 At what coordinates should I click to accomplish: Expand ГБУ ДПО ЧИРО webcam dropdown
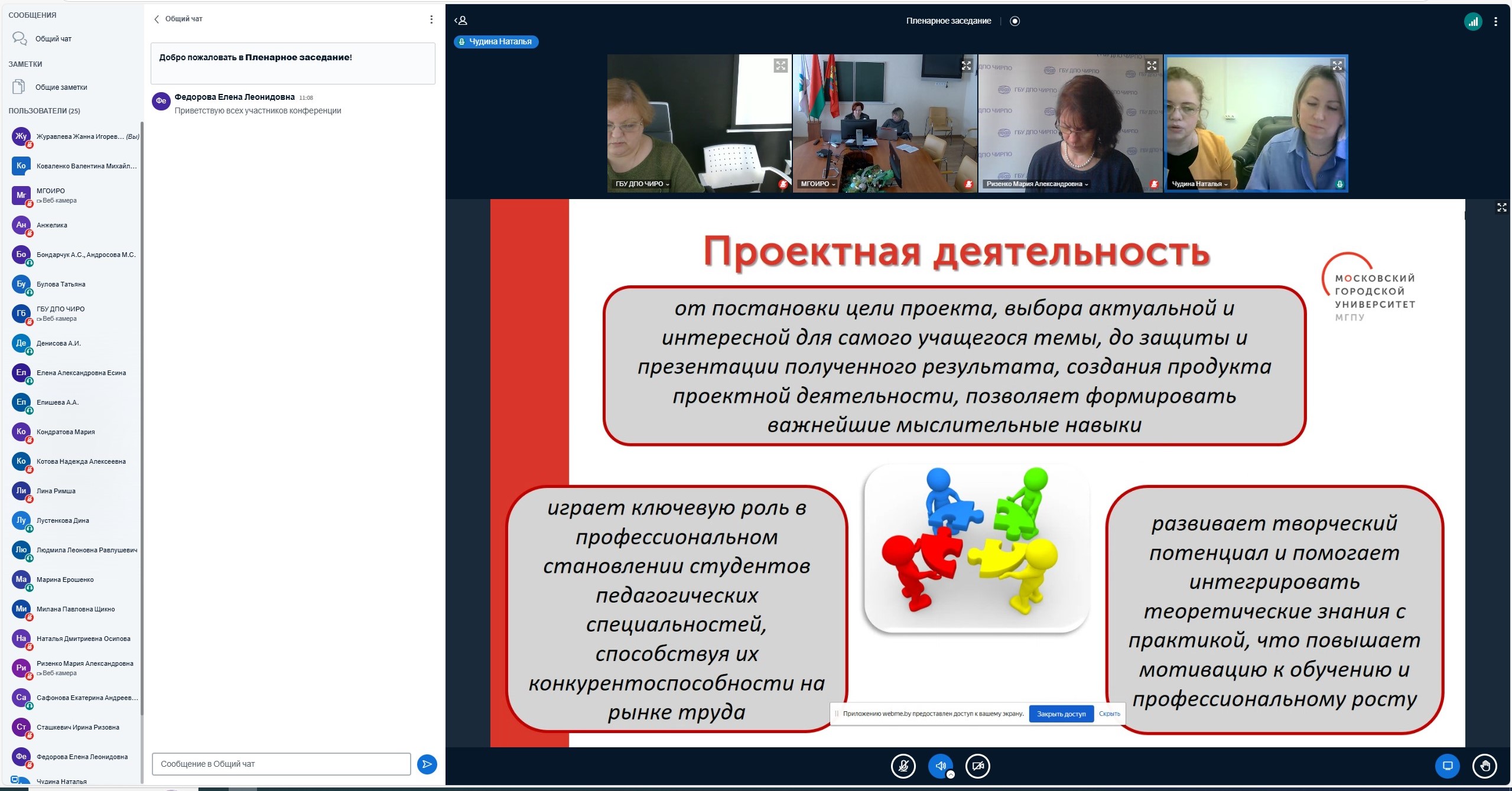[x=642, y=184]
